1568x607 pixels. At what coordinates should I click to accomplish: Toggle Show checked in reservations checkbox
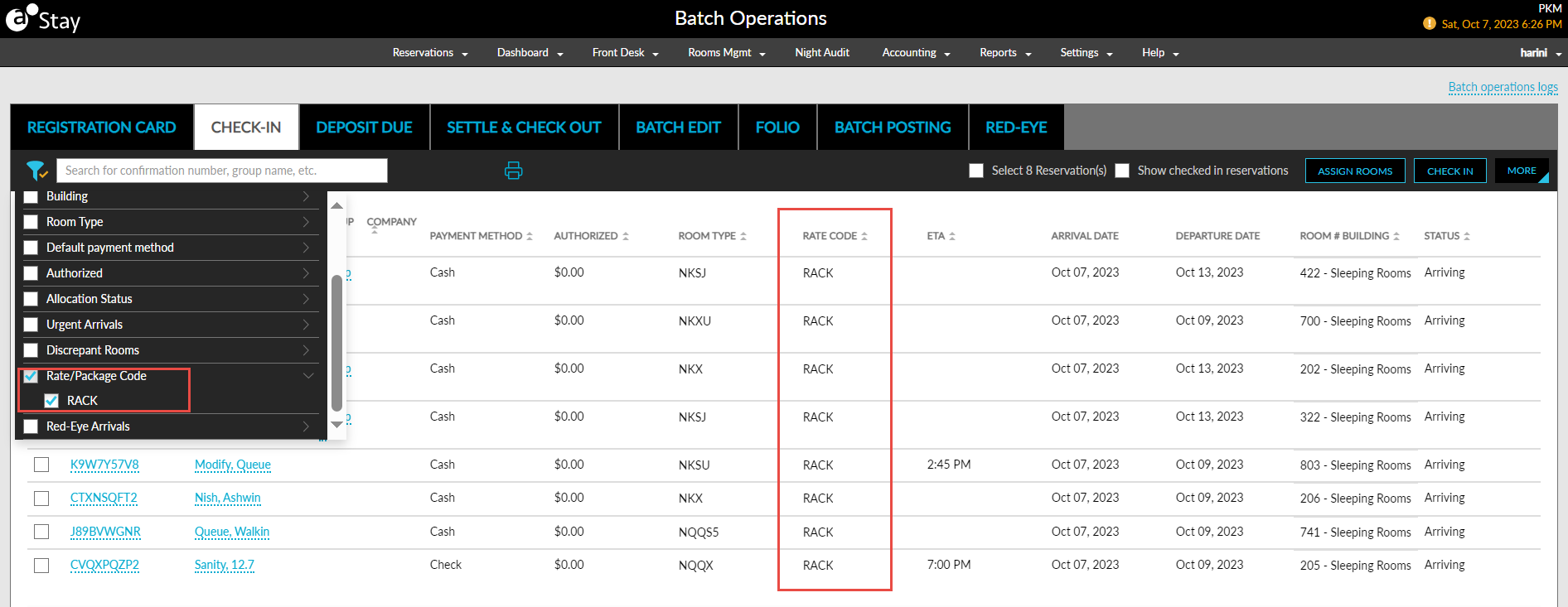pyautogui.click(x=1122, y=171)
